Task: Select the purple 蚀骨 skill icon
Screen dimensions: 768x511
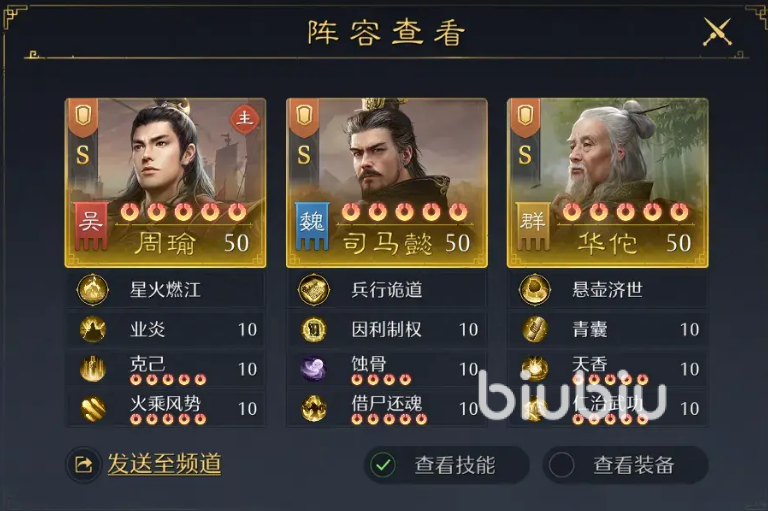Action: click(314, 369)
